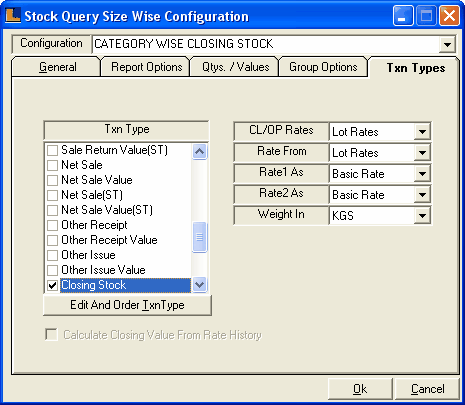The width and height of the screenshot is (465, 405).
Task: Uncheck the Closing Stock checkbox
Action: [52, 285]
